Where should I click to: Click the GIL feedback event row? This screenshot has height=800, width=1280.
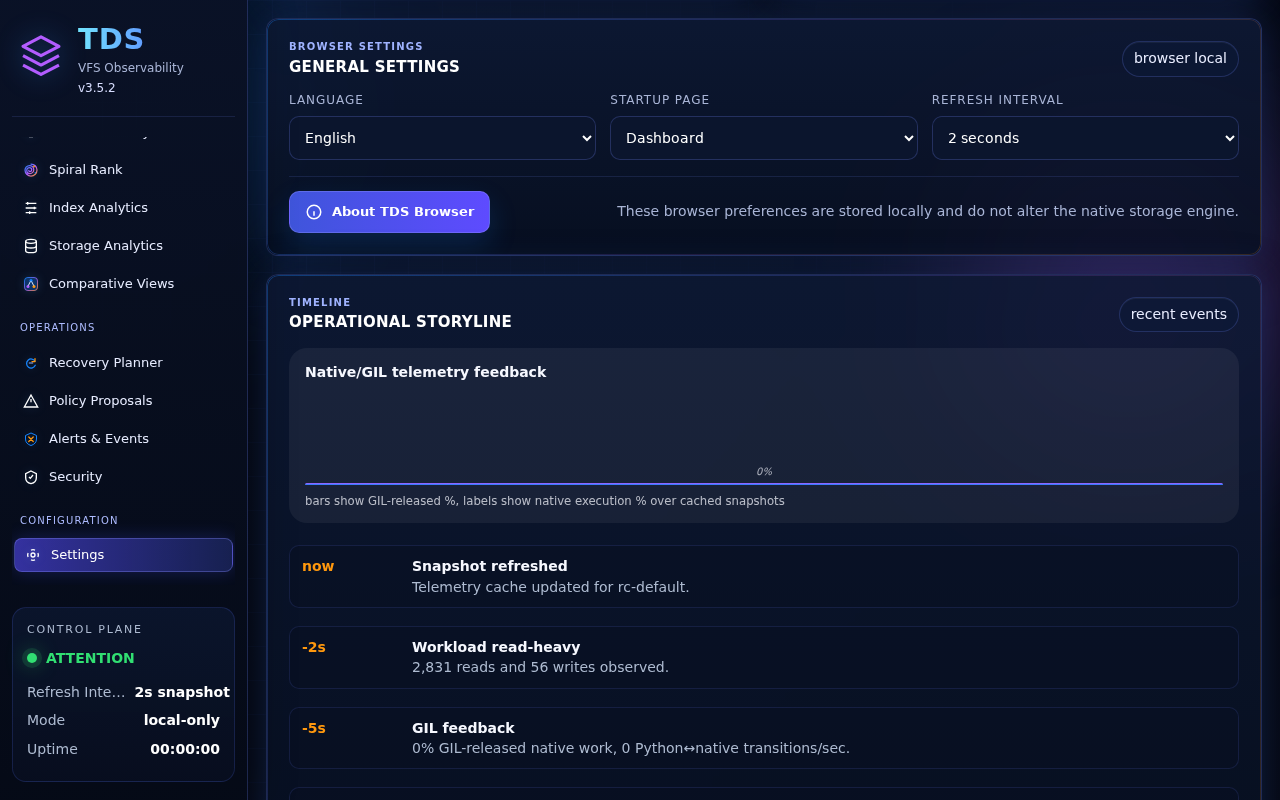pos(764,738)
